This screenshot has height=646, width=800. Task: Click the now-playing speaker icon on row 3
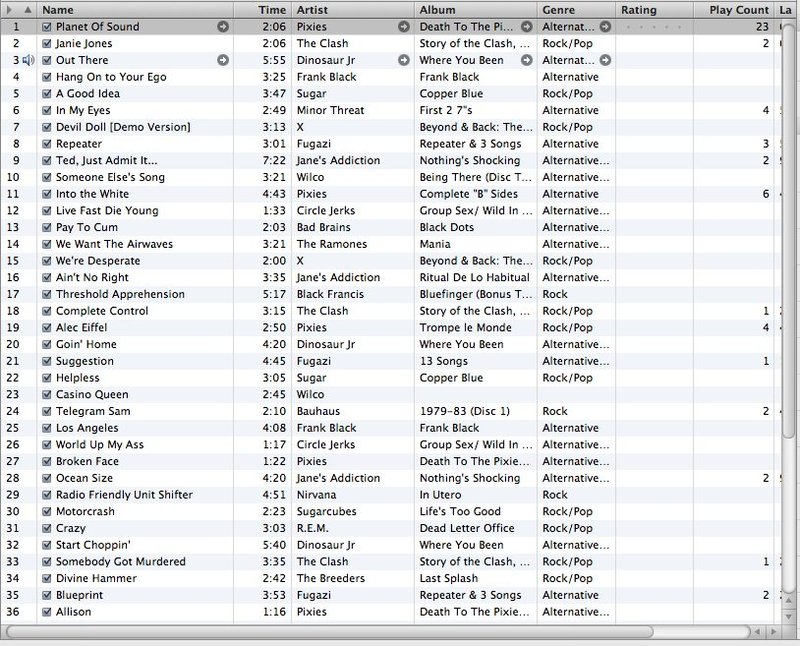pyautogui.click(x=28, y=60)
